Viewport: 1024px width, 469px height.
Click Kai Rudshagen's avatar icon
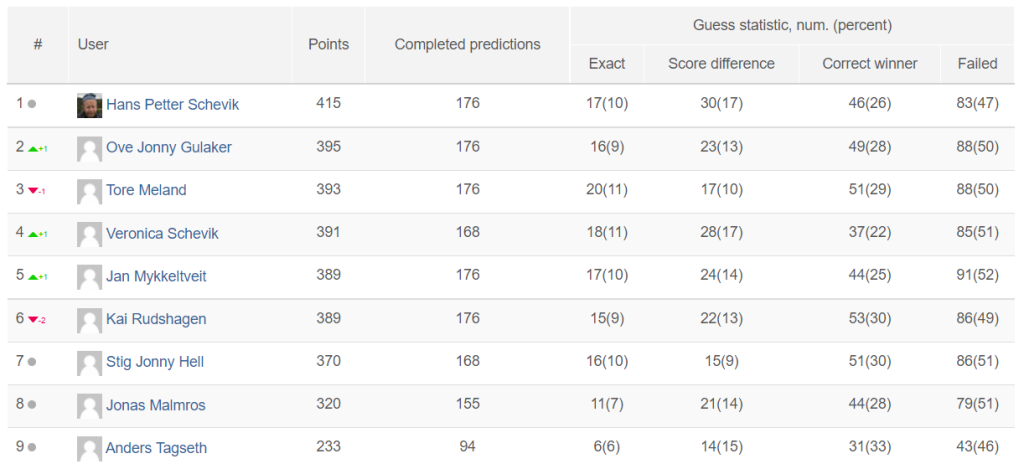pos(89,320)
